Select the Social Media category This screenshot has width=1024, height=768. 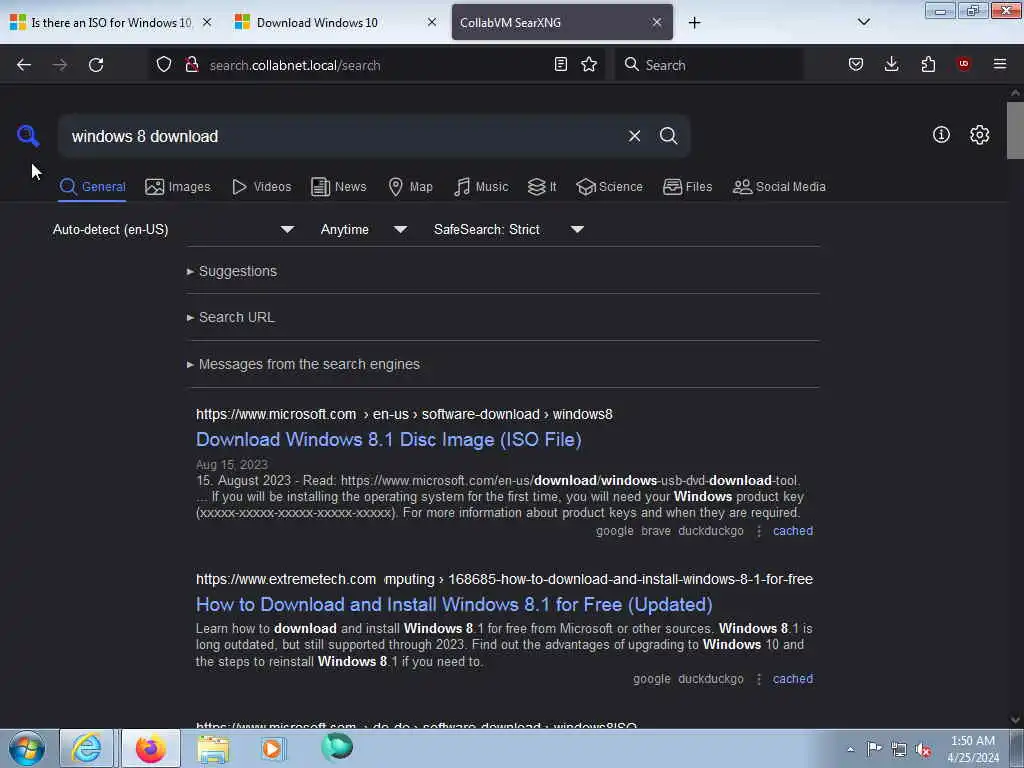click(779, 187)
